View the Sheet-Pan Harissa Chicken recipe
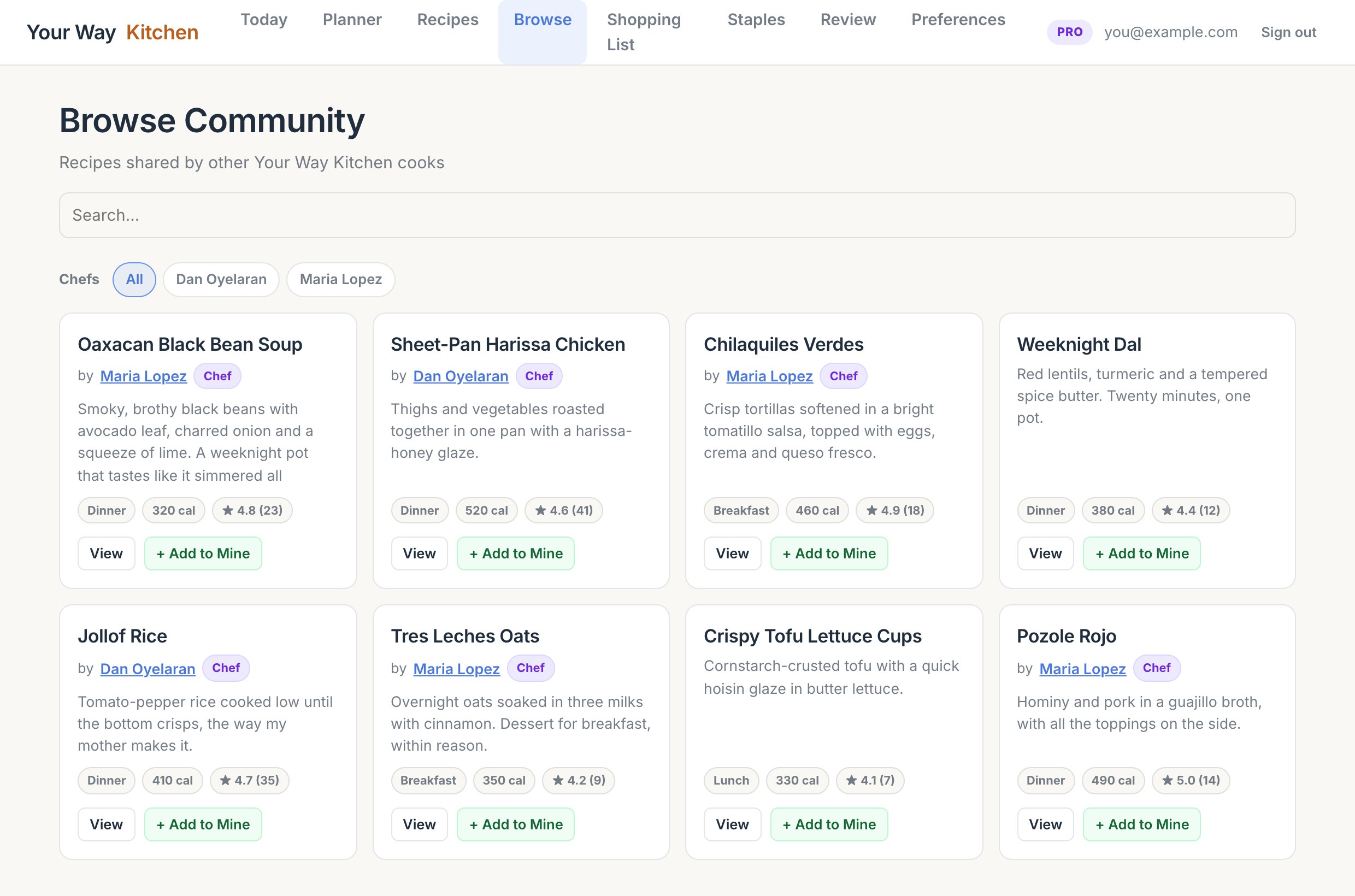 click(419, 553)
